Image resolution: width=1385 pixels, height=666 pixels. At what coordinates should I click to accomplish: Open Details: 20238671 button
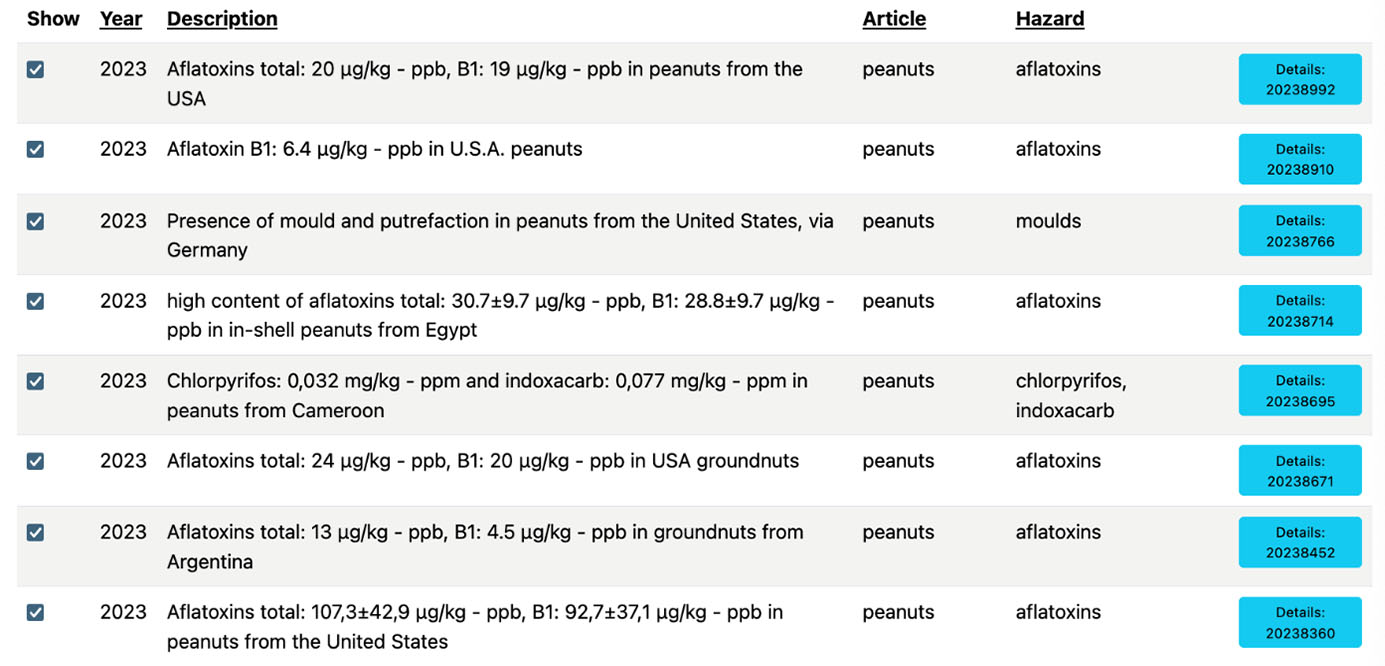[1300, 471]
